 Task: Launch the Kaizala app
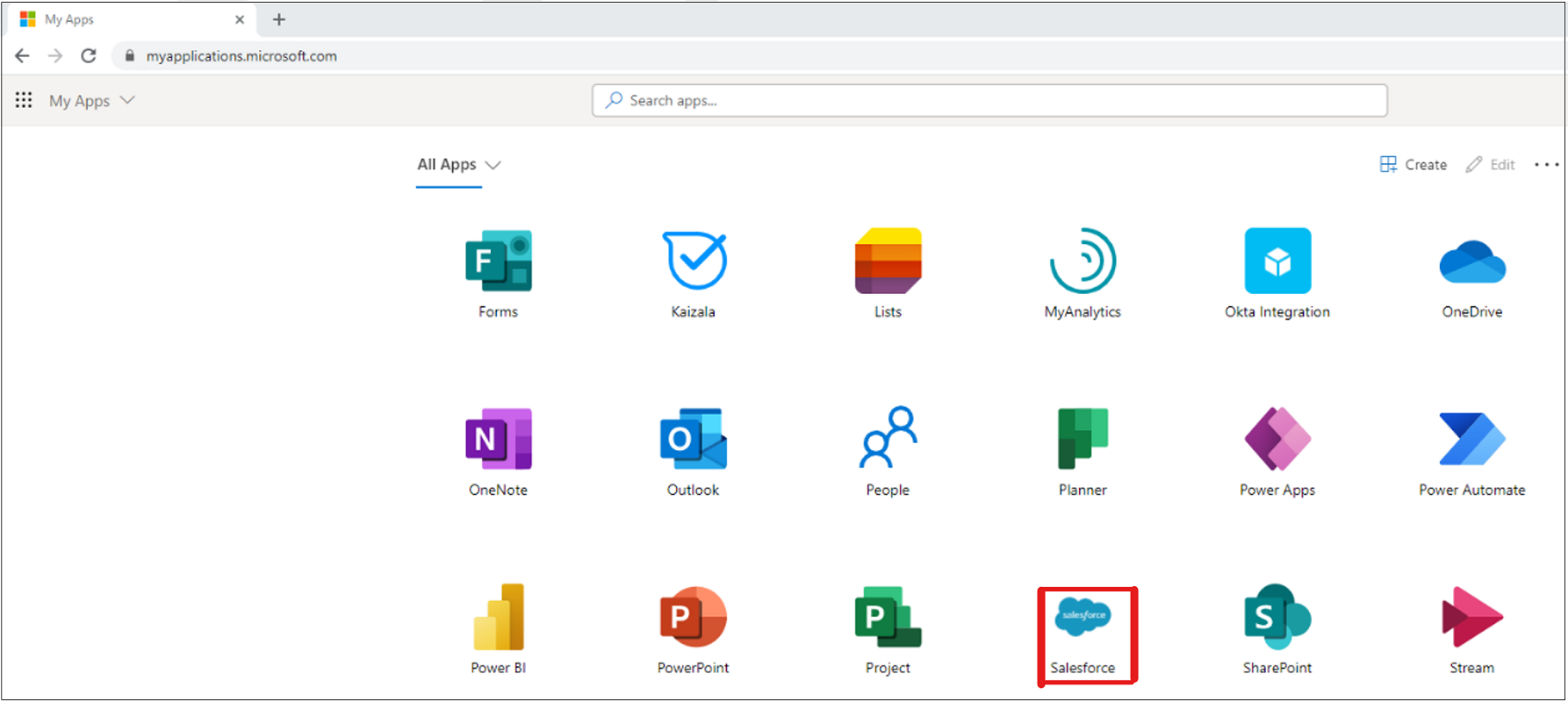[694, 261]
